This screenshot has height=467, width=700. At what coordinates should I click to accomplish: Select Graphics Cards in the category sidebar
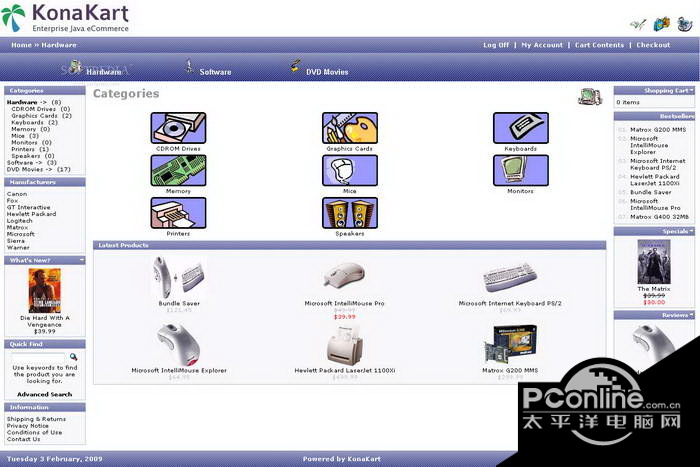pos(34,116)
